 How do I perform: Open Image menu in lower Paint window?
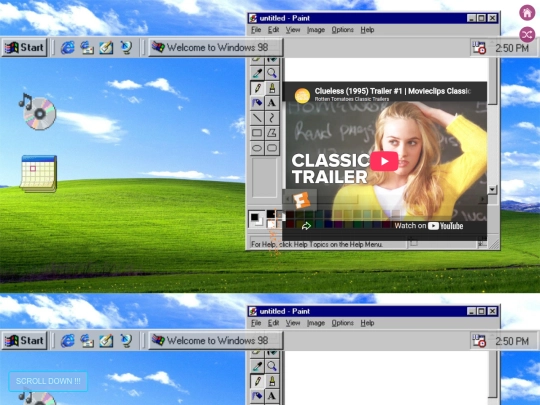316,323
